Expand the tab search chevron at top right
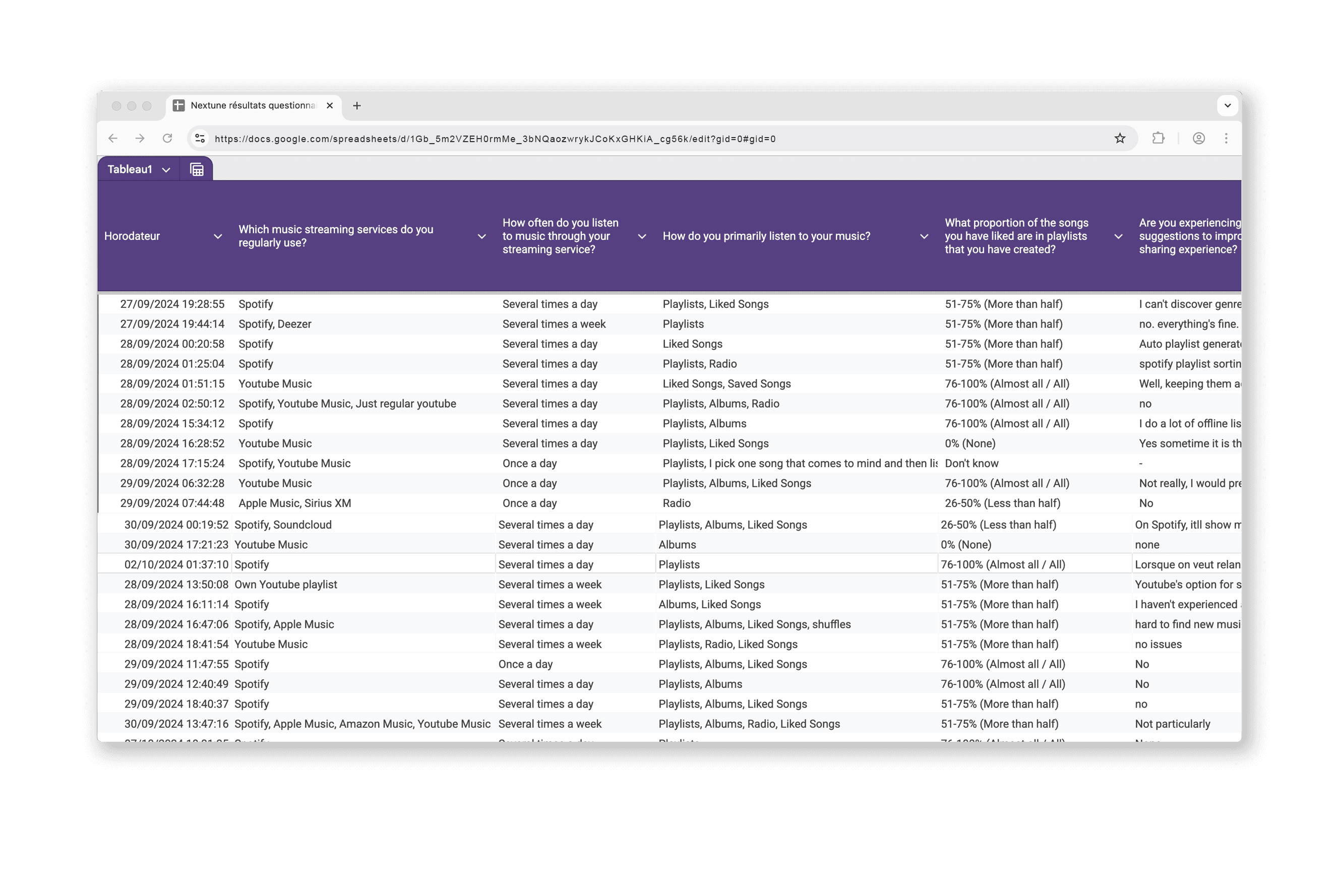This screenshot has width=1339, height=896. (x=1227, y=106)
